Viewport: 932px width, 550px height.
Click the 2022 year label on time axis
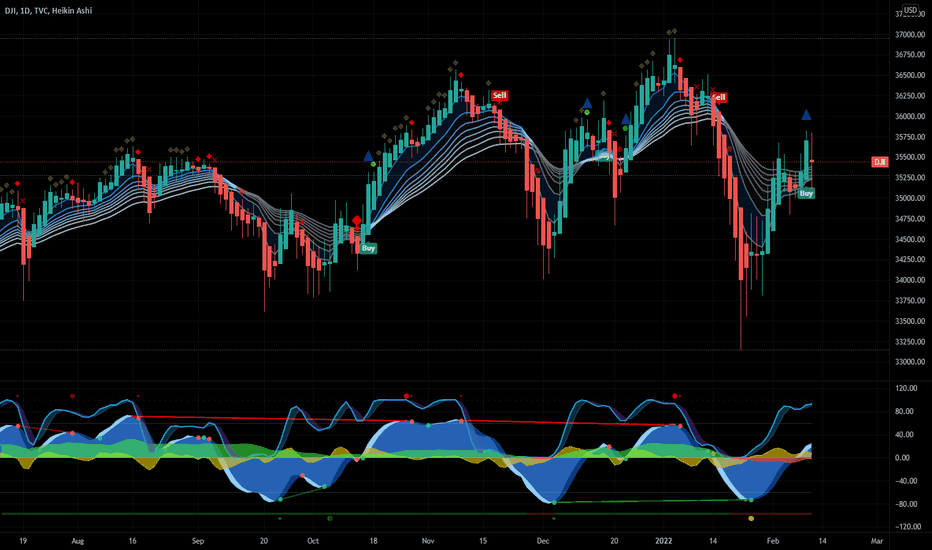(x=663, y=541)
